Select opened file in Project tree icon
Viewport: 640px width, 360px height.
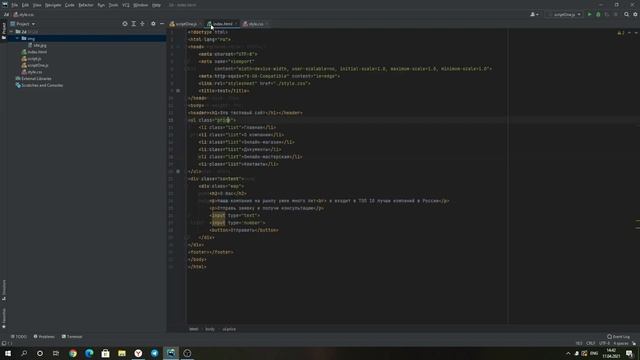point(125,24)
